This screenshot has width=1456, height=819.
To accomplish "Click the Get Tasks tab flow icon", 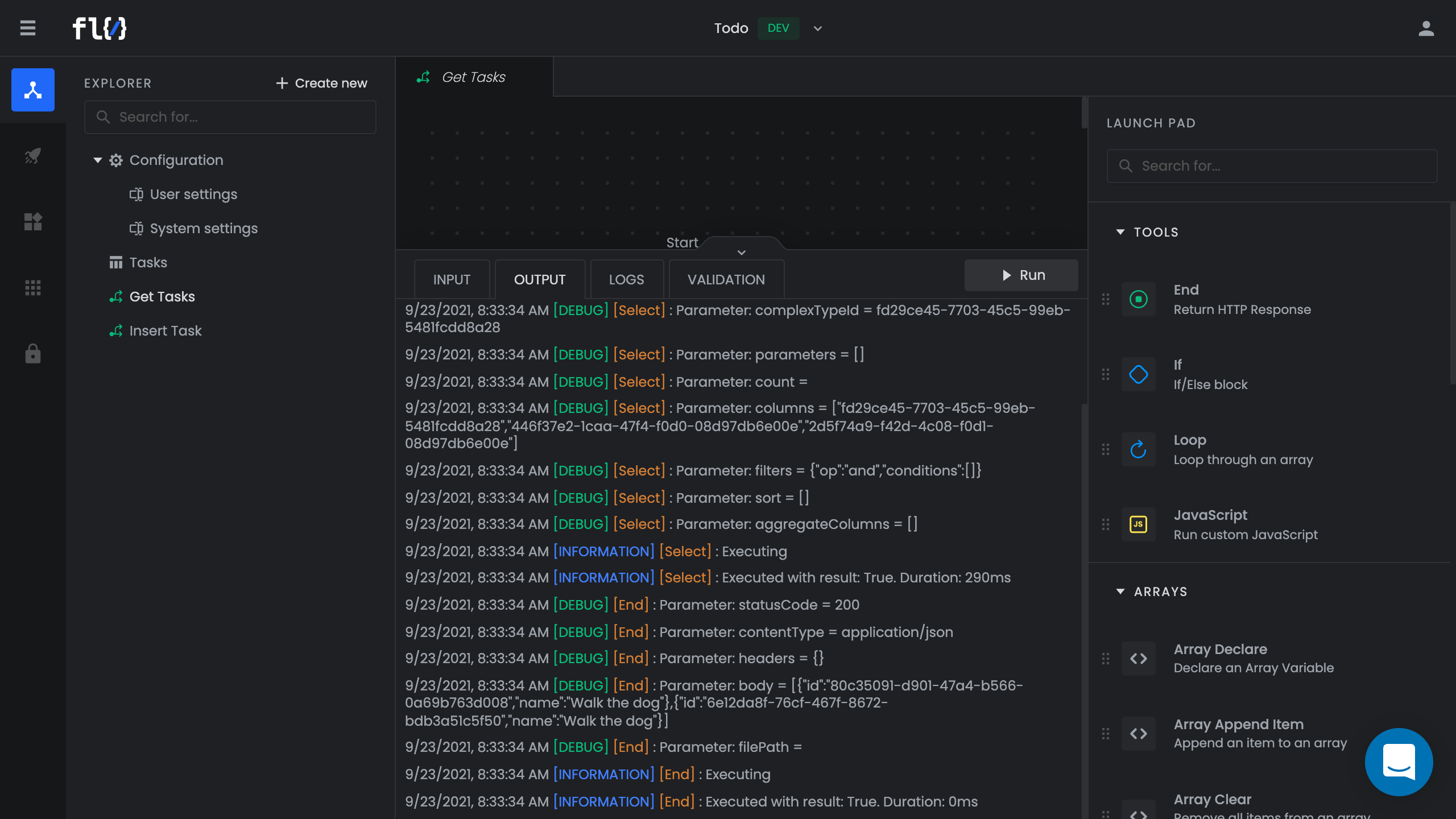I will 423,77.
